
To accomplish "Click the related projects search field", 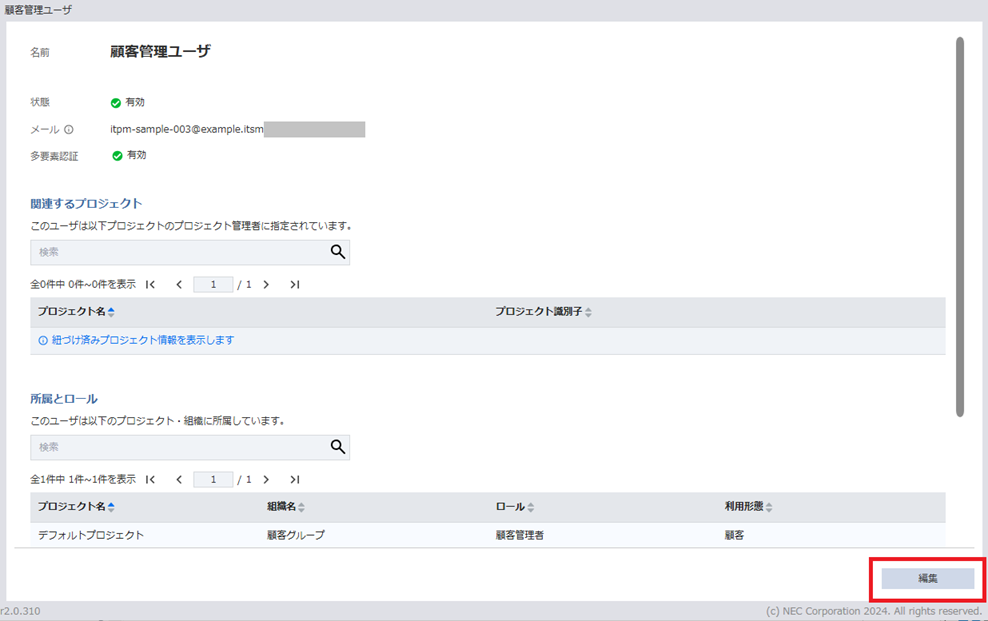I will (x=180, y=252).
